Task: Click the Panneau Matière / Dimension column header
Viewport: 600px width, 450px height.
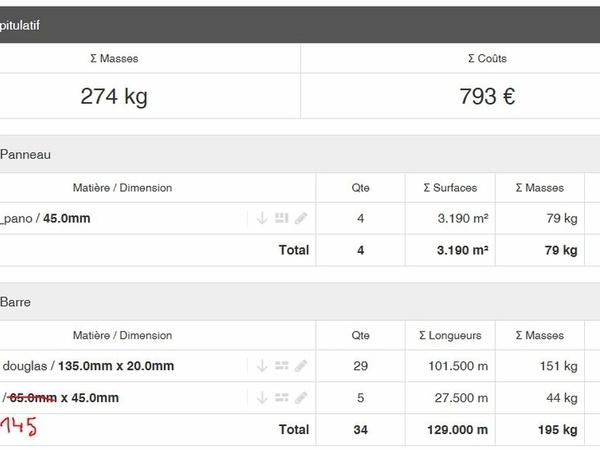Action: pyautogui.click(x=122, y=188)
